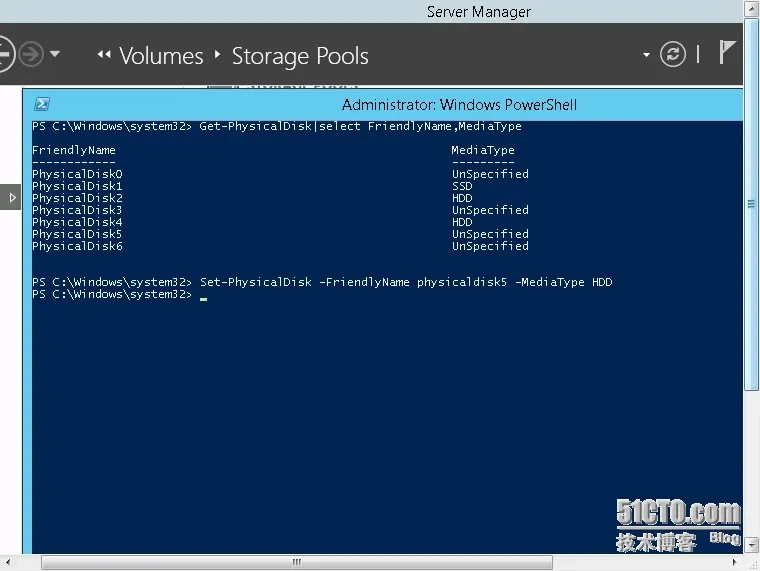760x571 pixels.
Task: Click the Administrator: Windows PowerShell title bar
Action: pyautogui.click(x=459, y=104)
